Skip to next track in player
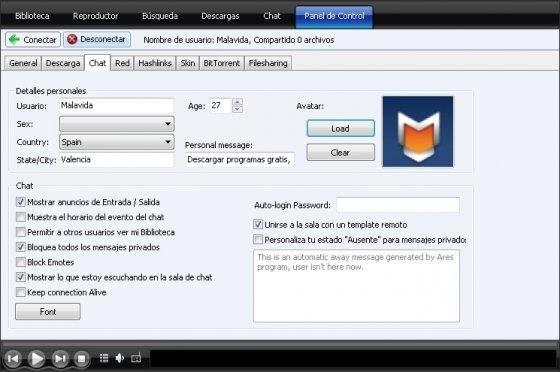 pos(60,358)
